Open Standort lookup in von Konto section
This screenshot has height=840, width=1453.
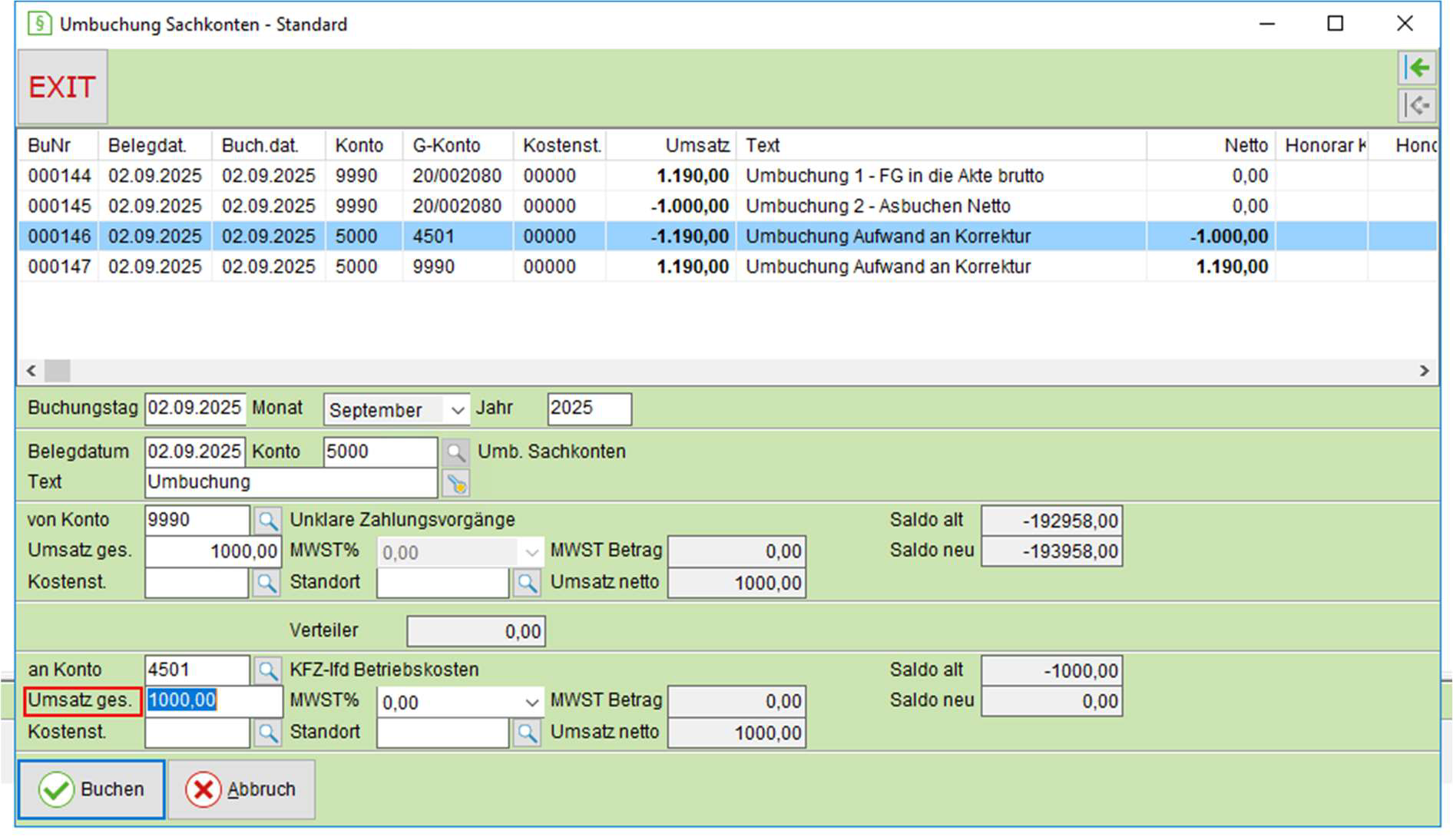(x=527, y=583)
